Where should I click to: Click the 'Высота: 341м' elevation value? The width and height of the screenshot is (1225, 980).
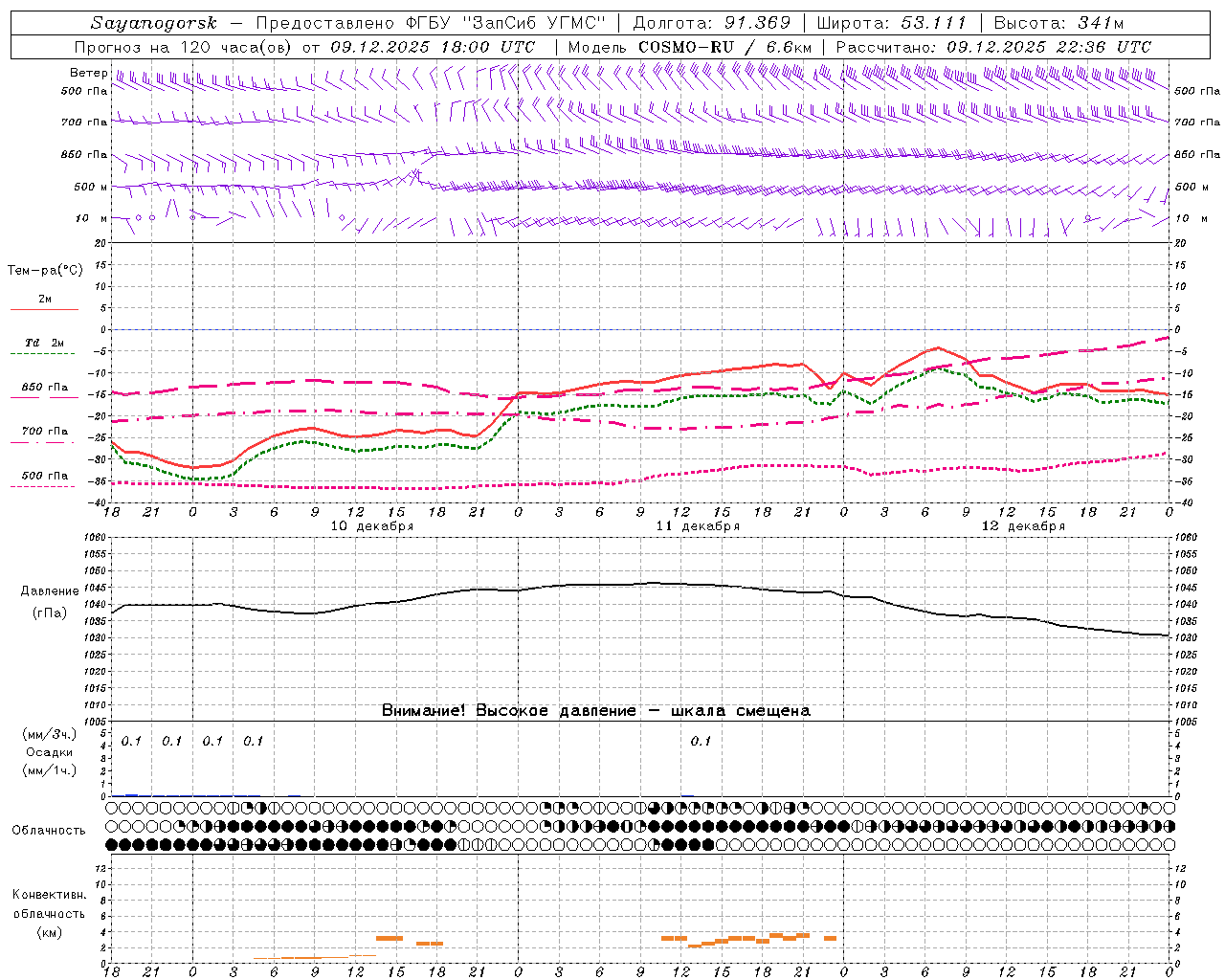point(1058,23)
